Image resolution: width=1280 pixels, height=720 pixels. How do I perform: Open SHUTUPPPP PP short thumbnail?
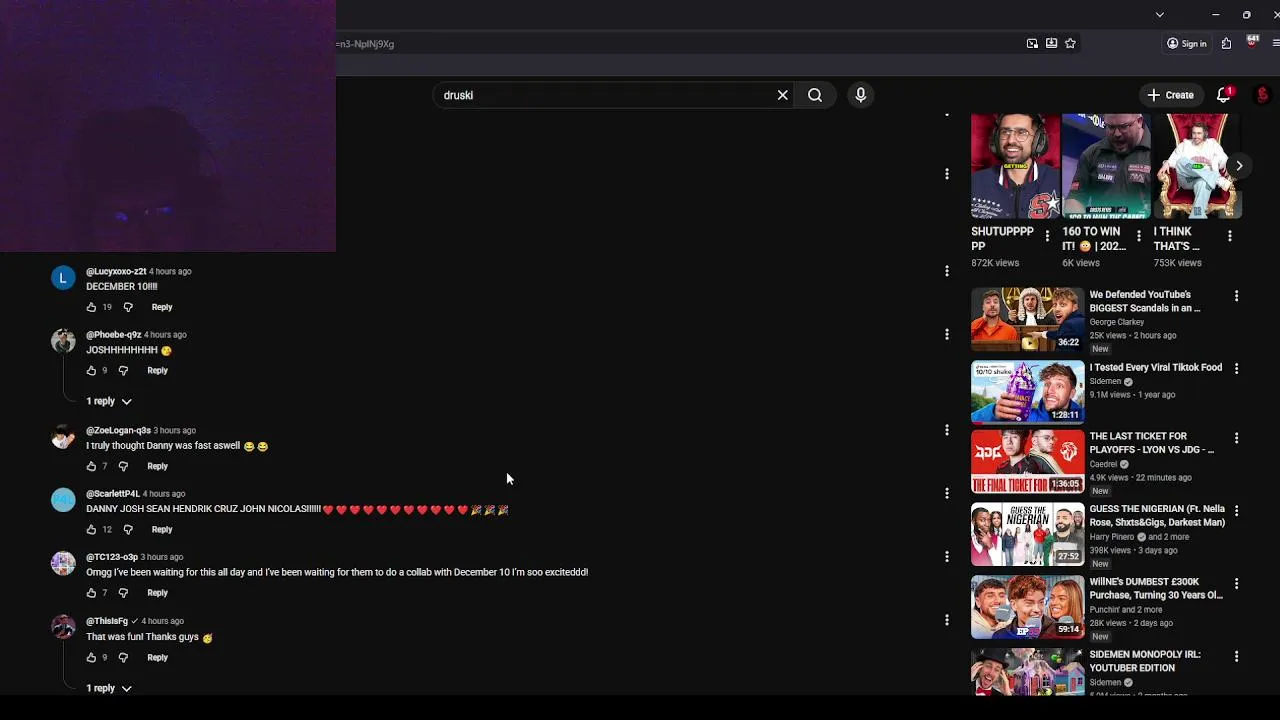click(x=1015, y=166)
